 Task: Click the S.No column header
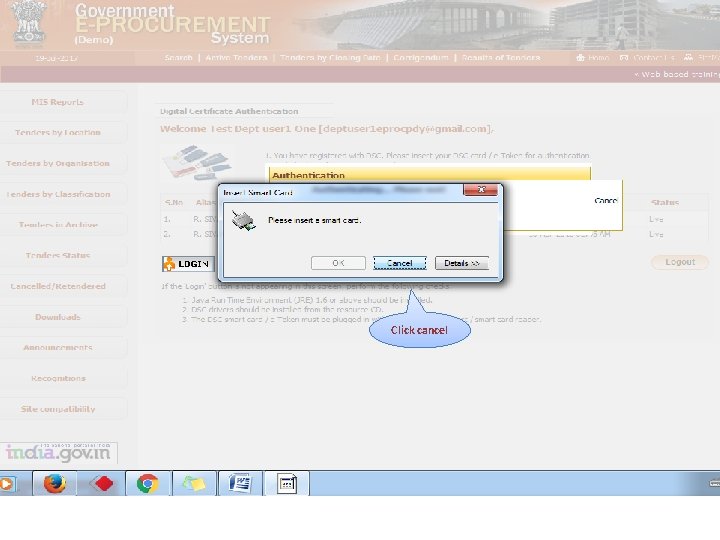(174, 202)
